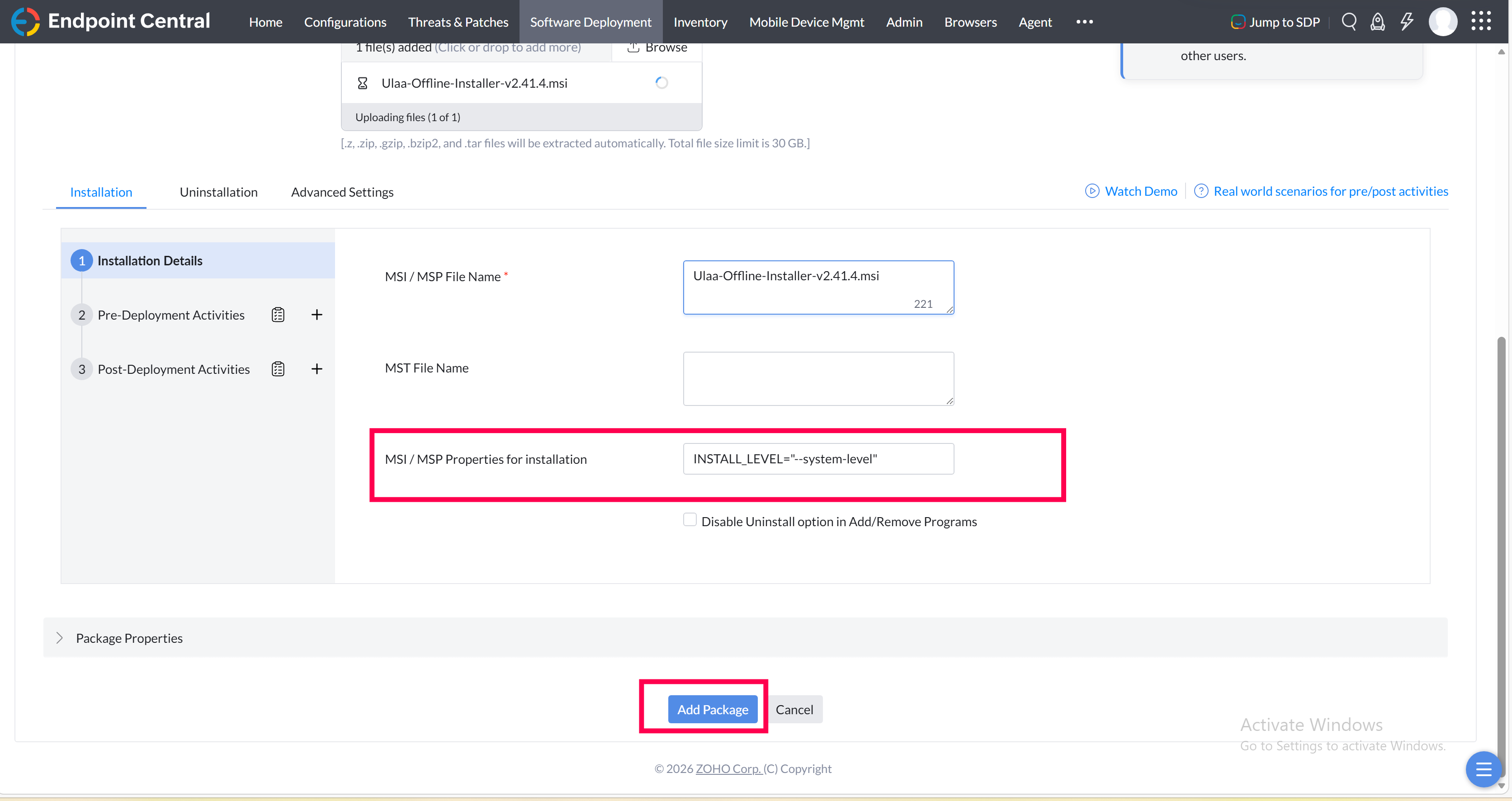
Task: Add a Post-Deployment activity with plus
Action: click(317, 369)
